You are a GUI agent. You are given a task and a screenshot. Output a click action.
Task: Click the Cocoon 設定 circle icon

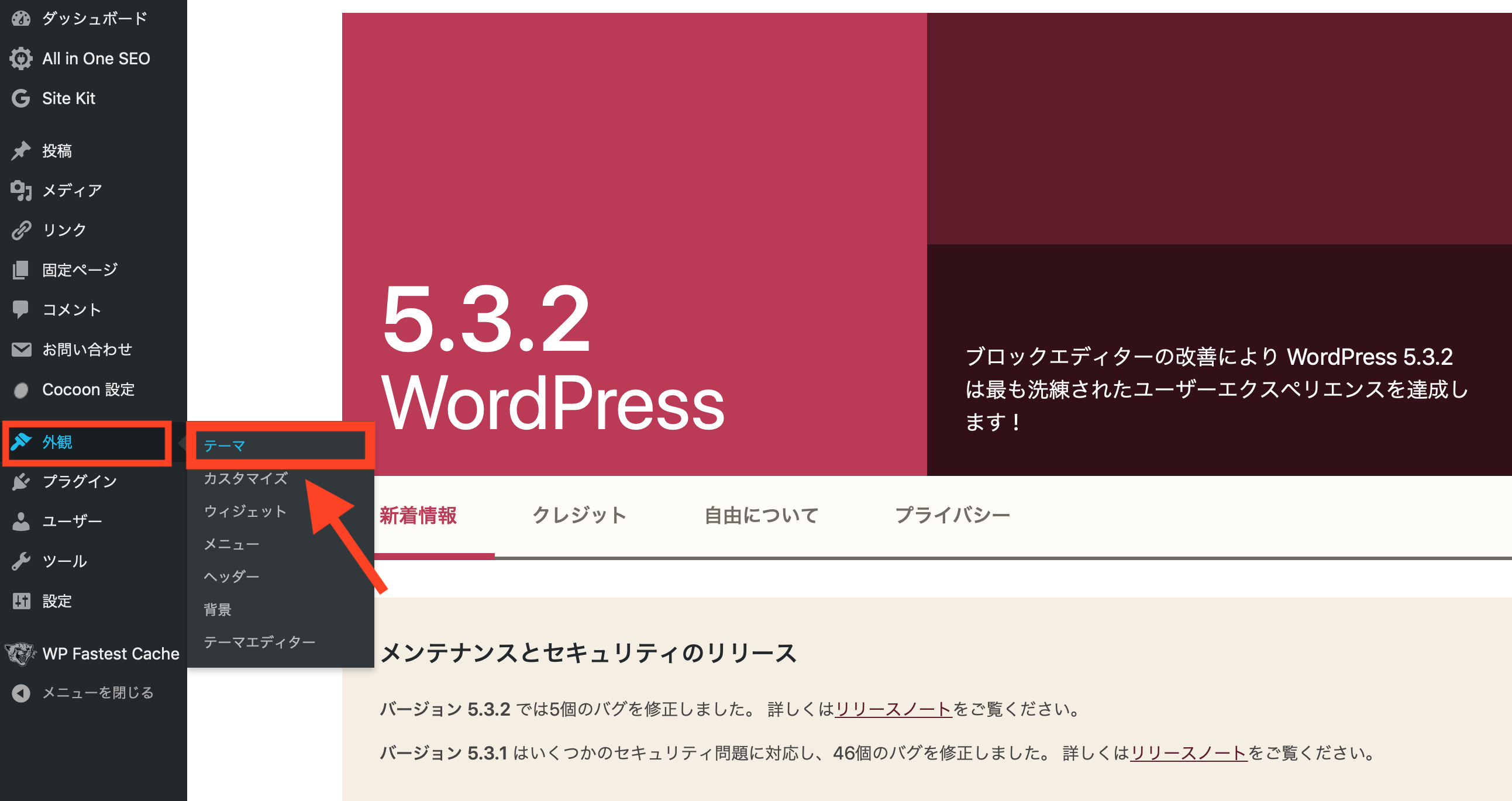[x=21, y=389]
